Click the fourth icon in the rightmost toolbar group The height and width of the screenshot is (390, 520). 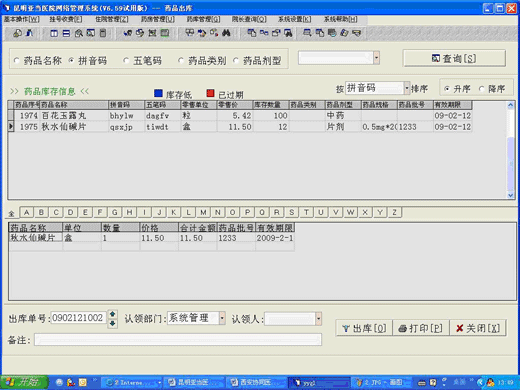point(344,33)
